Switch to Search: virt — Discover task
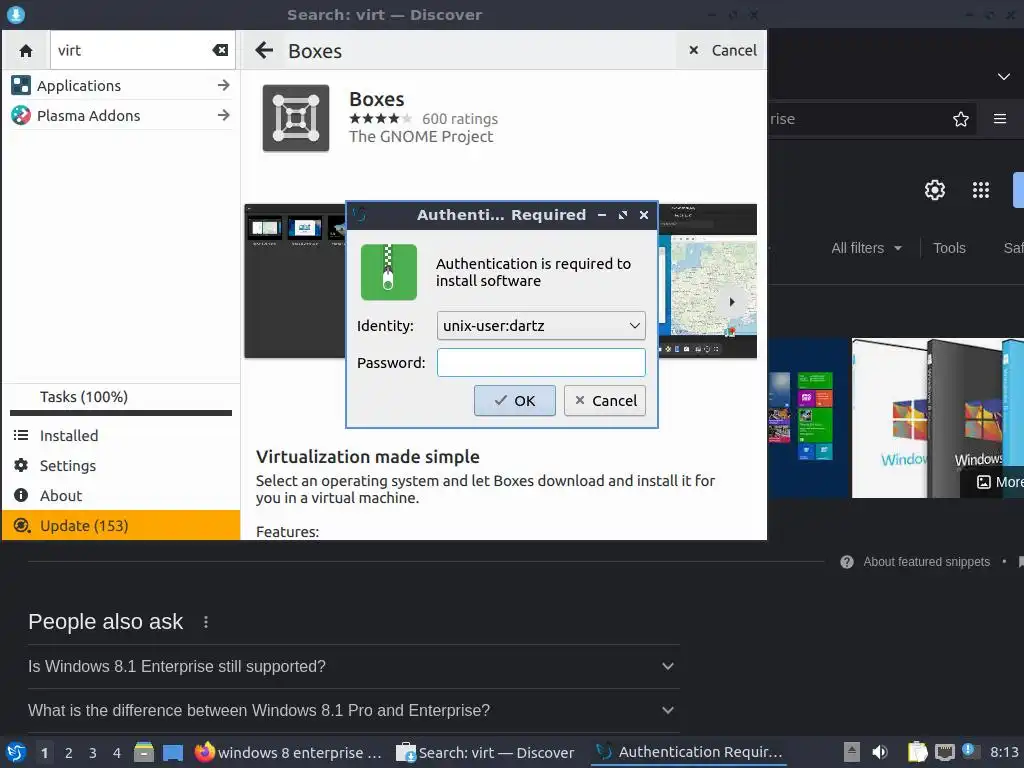Image resolution: width=1024 pixels, height=768 pixels. 487,752
